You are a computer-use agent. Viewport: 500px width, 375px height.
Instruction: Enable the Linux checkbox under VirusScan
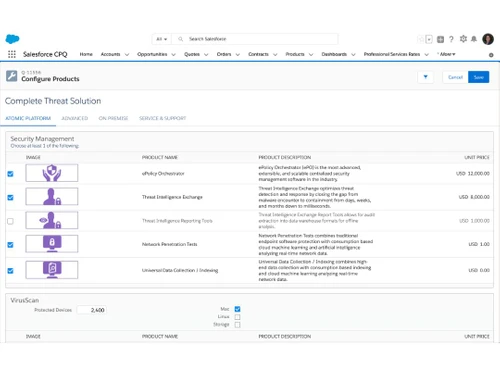[237, 317]
